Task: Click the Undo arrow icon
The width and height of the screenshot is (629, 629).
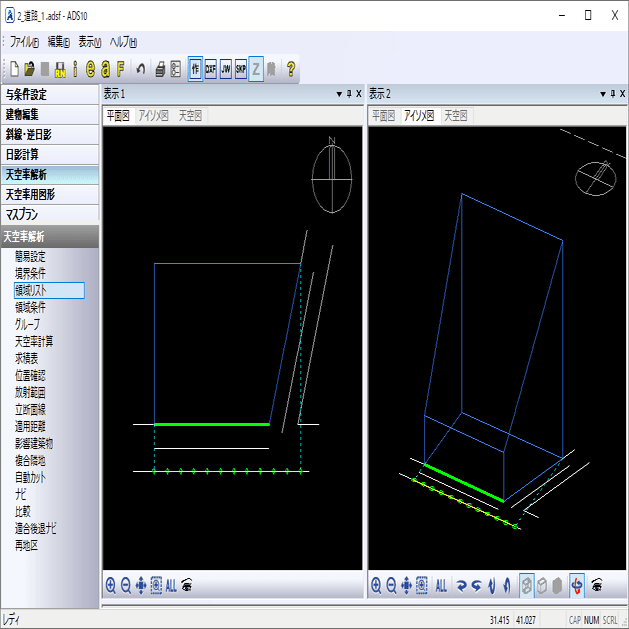Action: coord(140,69)
